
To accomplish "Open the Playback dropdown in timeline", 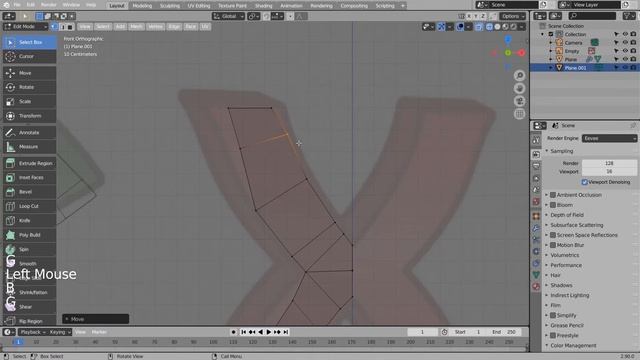I will [33, 332].
